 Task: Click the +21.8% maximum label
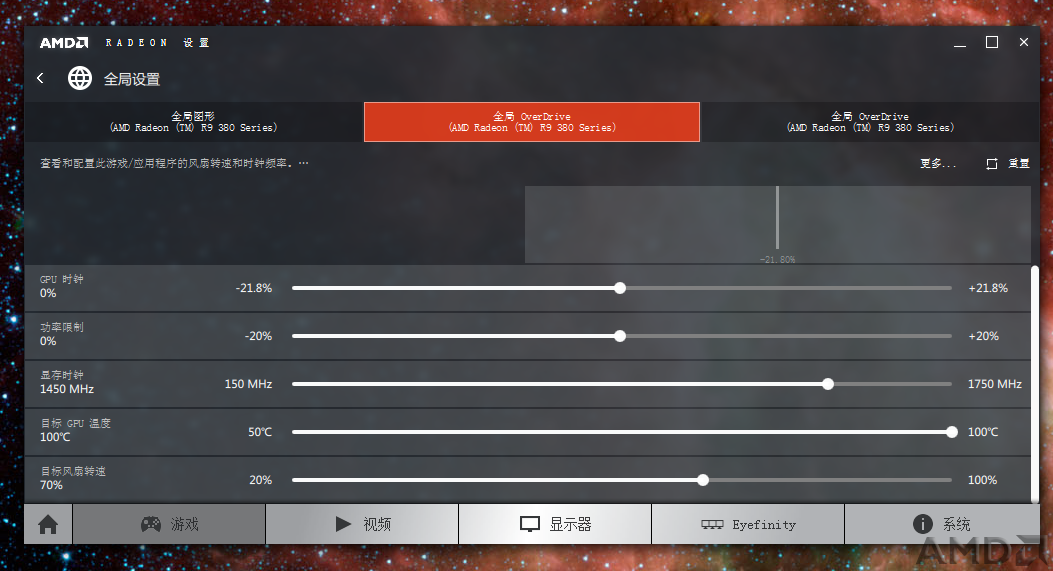tap(988, 288)
